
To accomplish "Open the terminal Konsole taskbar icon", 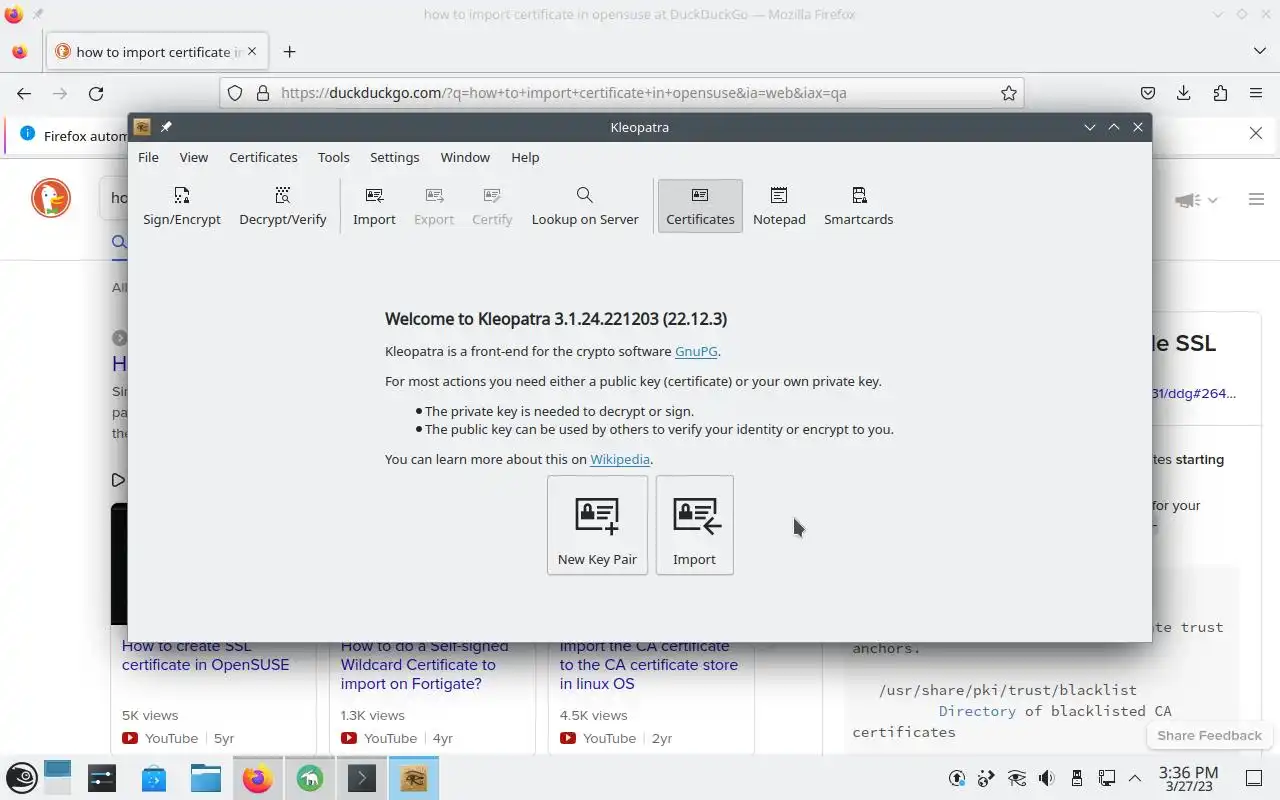I will pos(361,778).
